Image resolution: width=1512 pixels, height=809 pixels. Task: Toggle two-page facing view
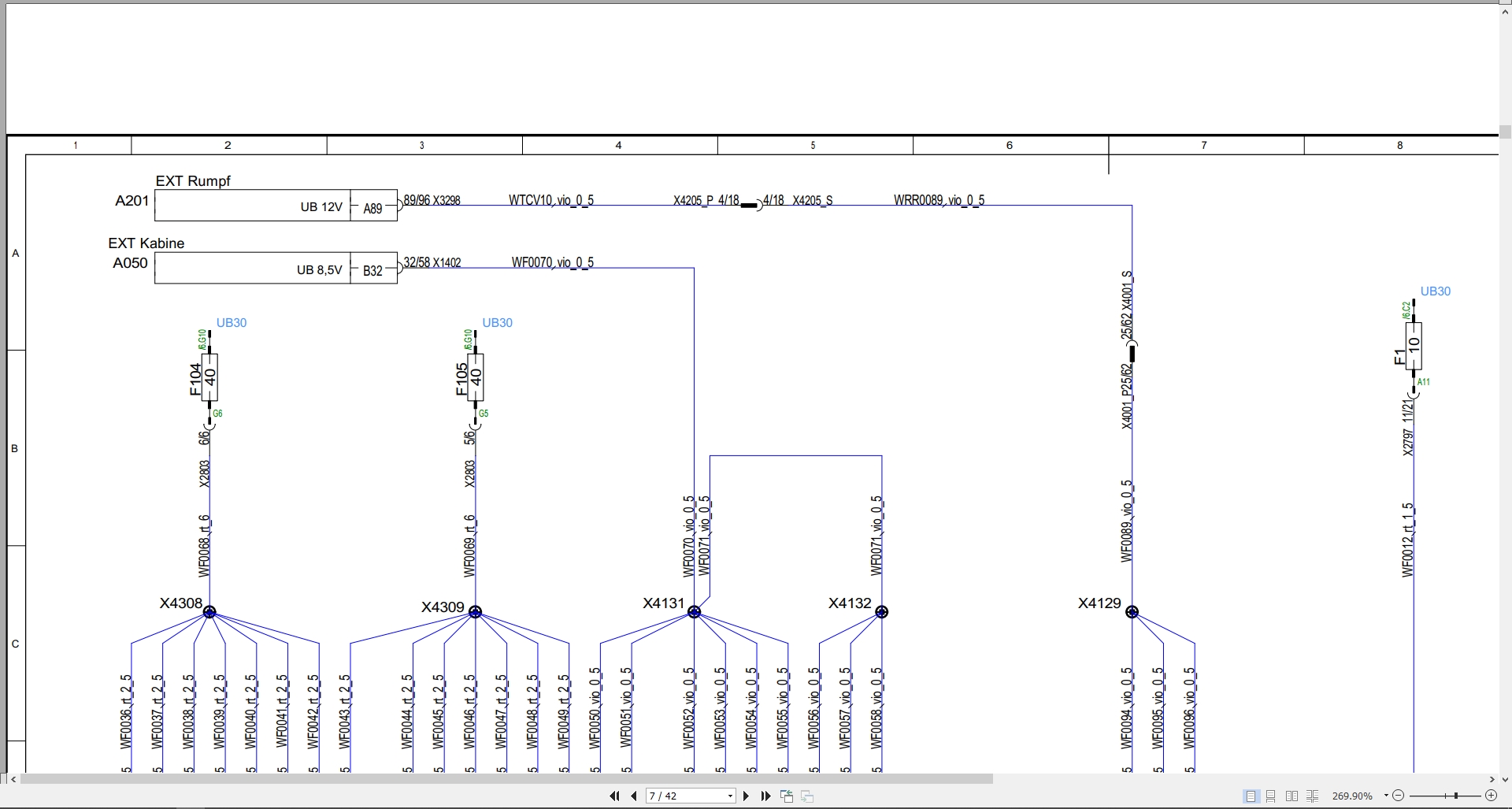point(1291,796)
